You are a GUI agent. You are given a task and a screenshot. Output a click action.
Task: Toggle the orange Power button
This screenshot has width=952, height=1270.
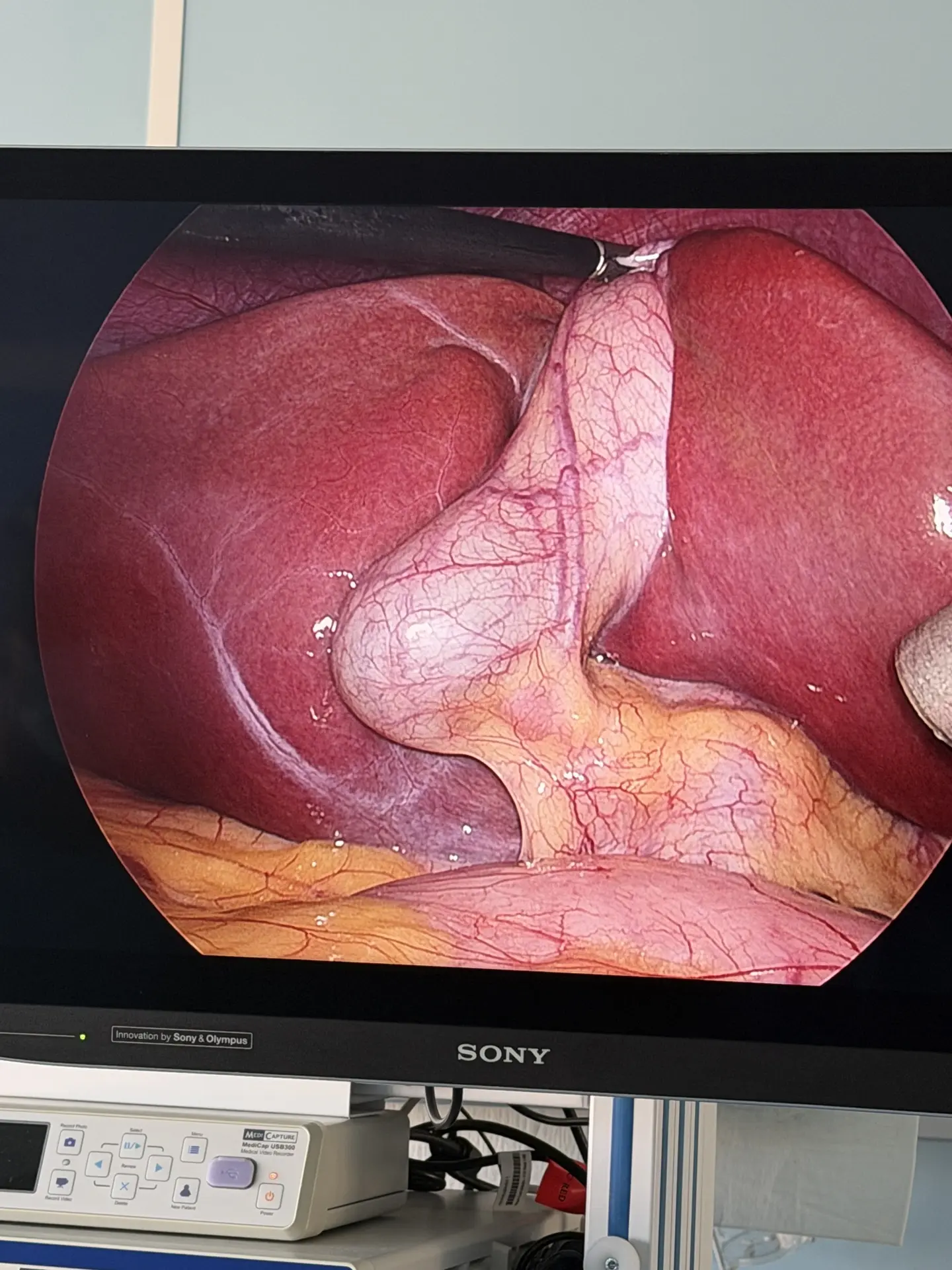click(x=269, y=1195)
